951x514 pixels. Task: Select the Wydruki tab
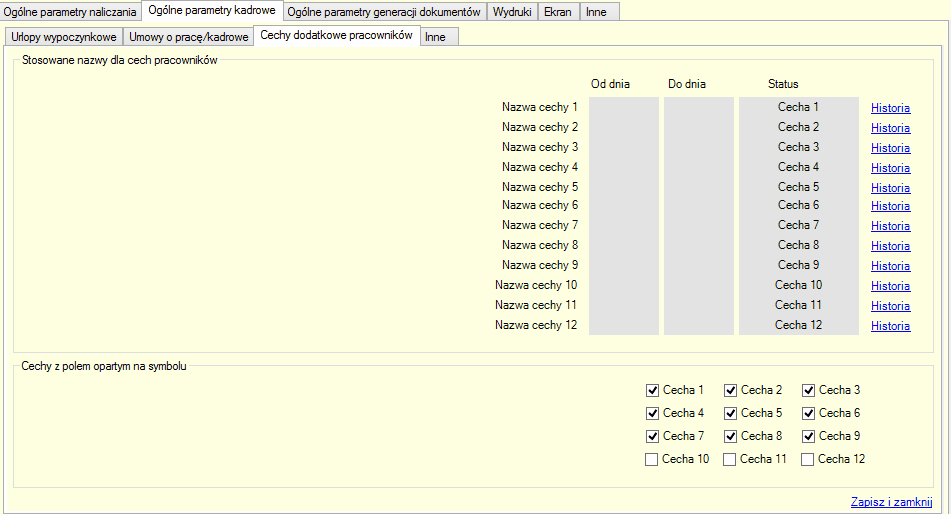tap(512, 12)
